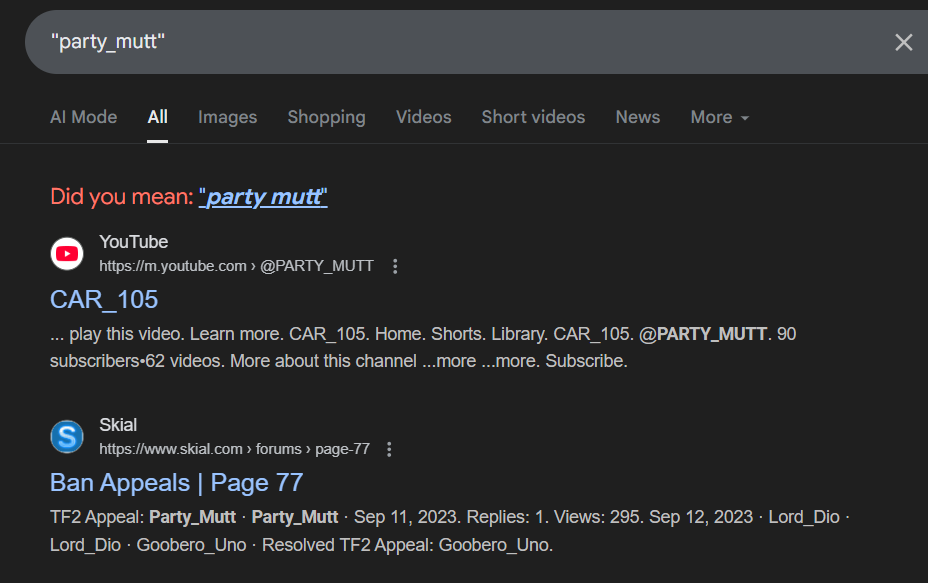Expand the More search filters dropdown
The width and height of the screenshot is (928, 583).
[x=720, y=117]
